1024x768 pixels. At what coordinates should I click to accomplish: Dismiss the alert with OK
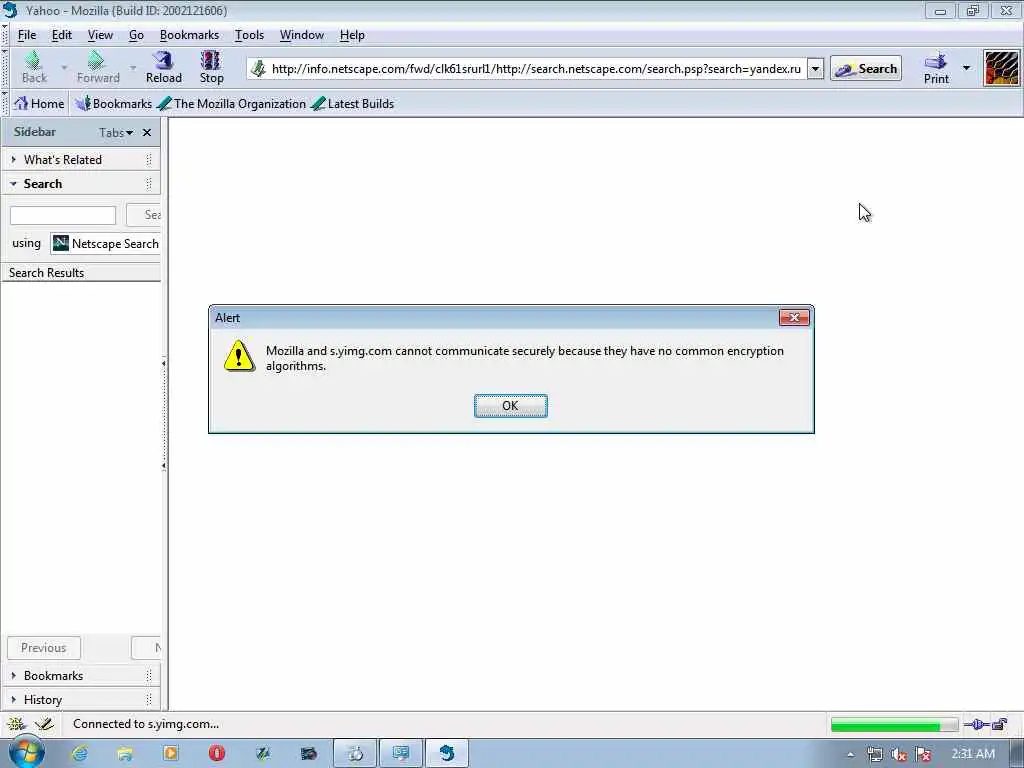(511, 406)
